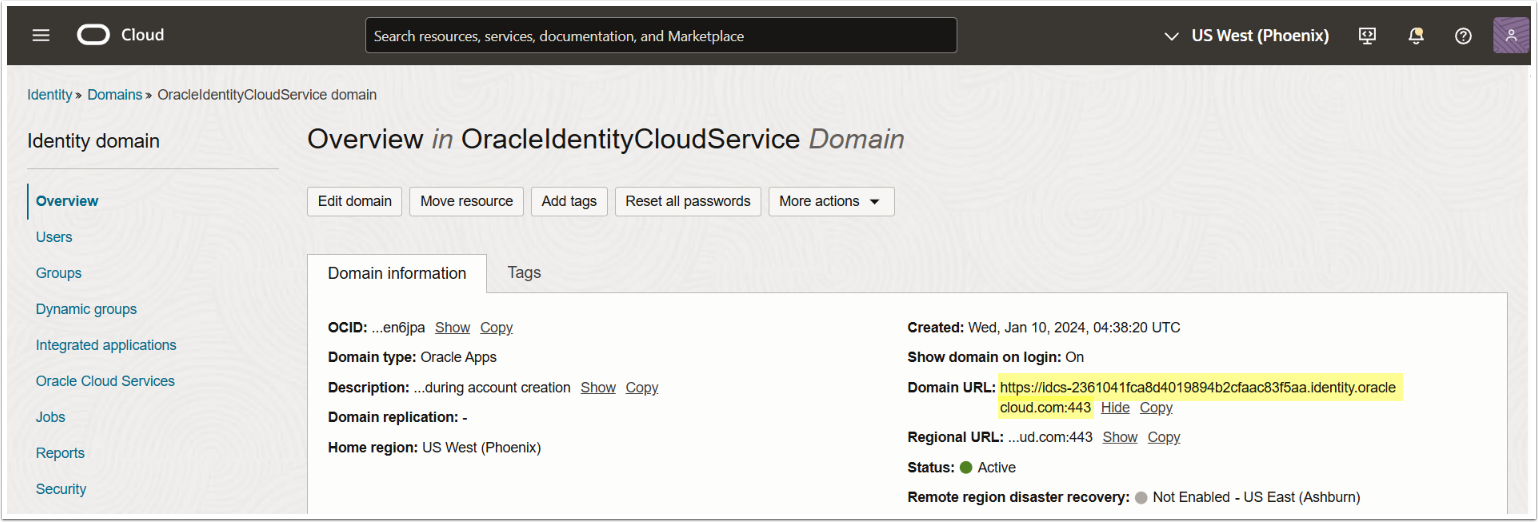Image resolution: width=1538 pixels, height=522 pixels.
Task: Click the Edit domain button
Action: (x=354, y=201)
